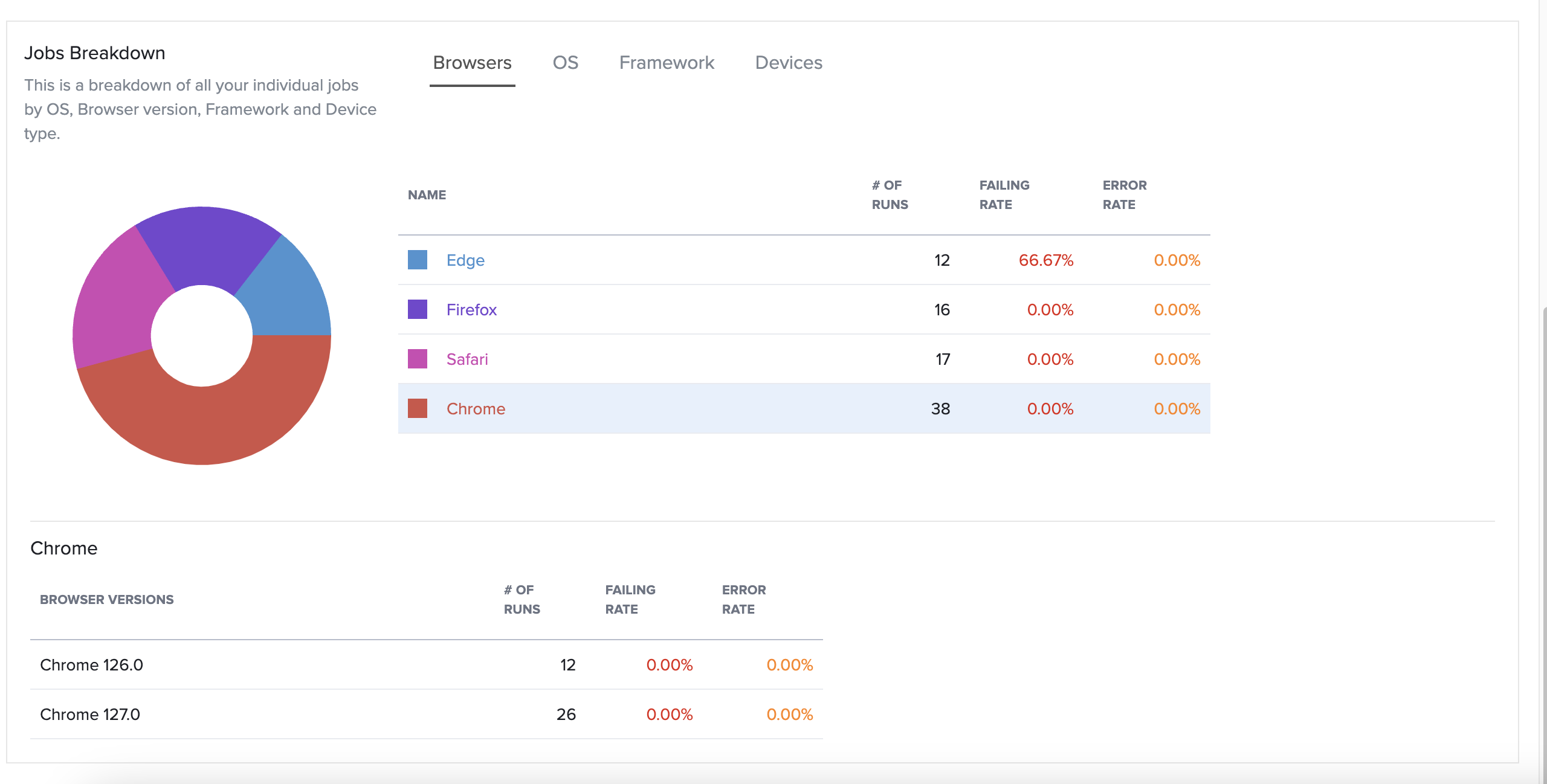Click the Firefox purple legend swatch
Screen dimensions: 1547x784
tap(417, 309)
